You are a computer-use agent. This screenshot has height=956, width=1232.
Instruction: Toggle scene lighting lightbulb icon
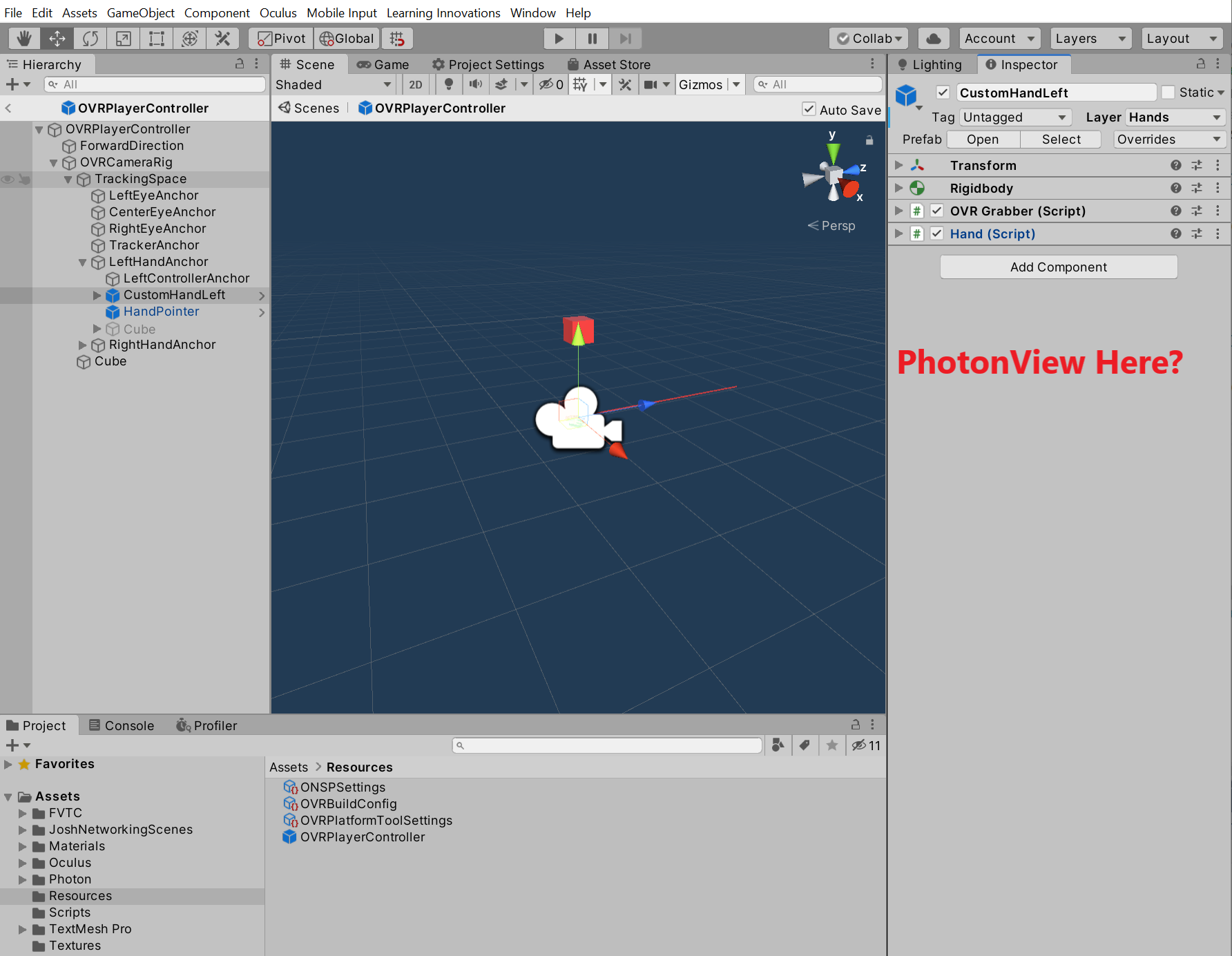(x=449, y=84)
